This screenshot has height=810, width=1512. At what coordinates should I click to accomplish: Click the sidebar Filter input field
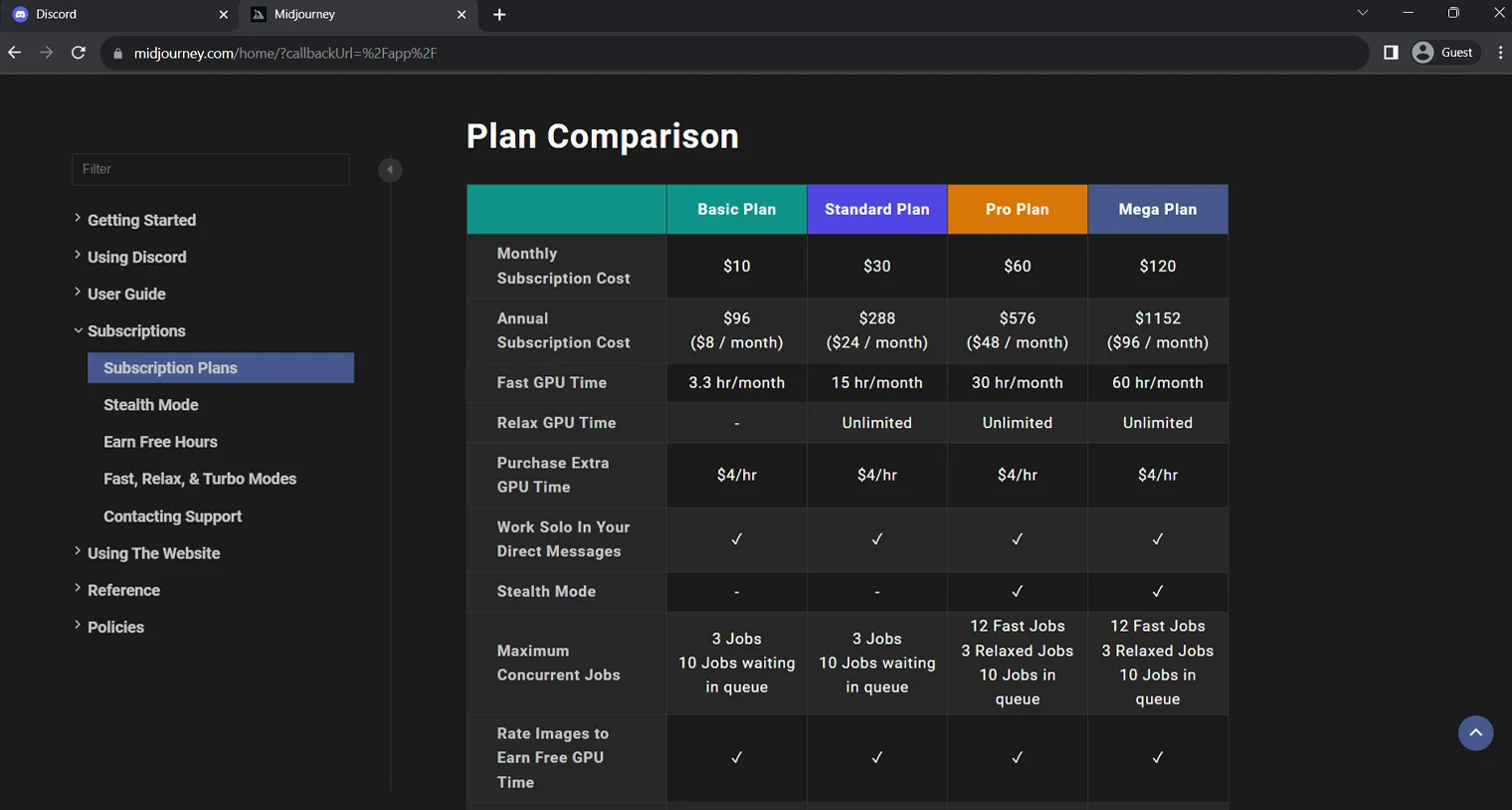210,169
